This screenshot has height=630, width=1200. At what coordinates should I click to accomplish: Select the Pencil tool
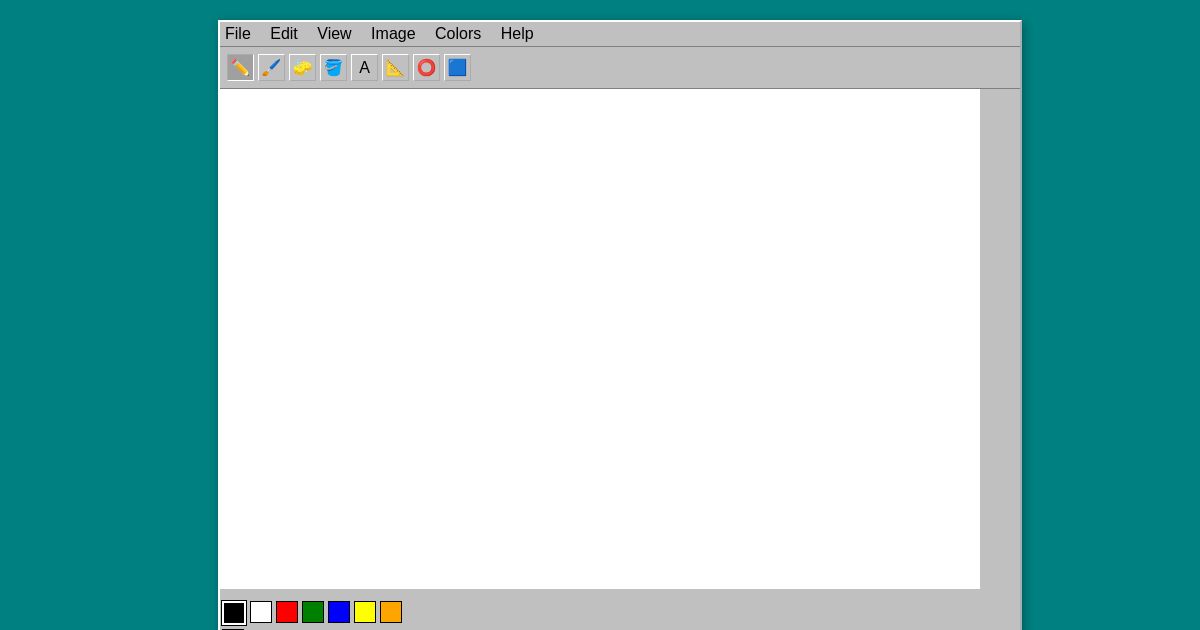[x=240, y=67]
